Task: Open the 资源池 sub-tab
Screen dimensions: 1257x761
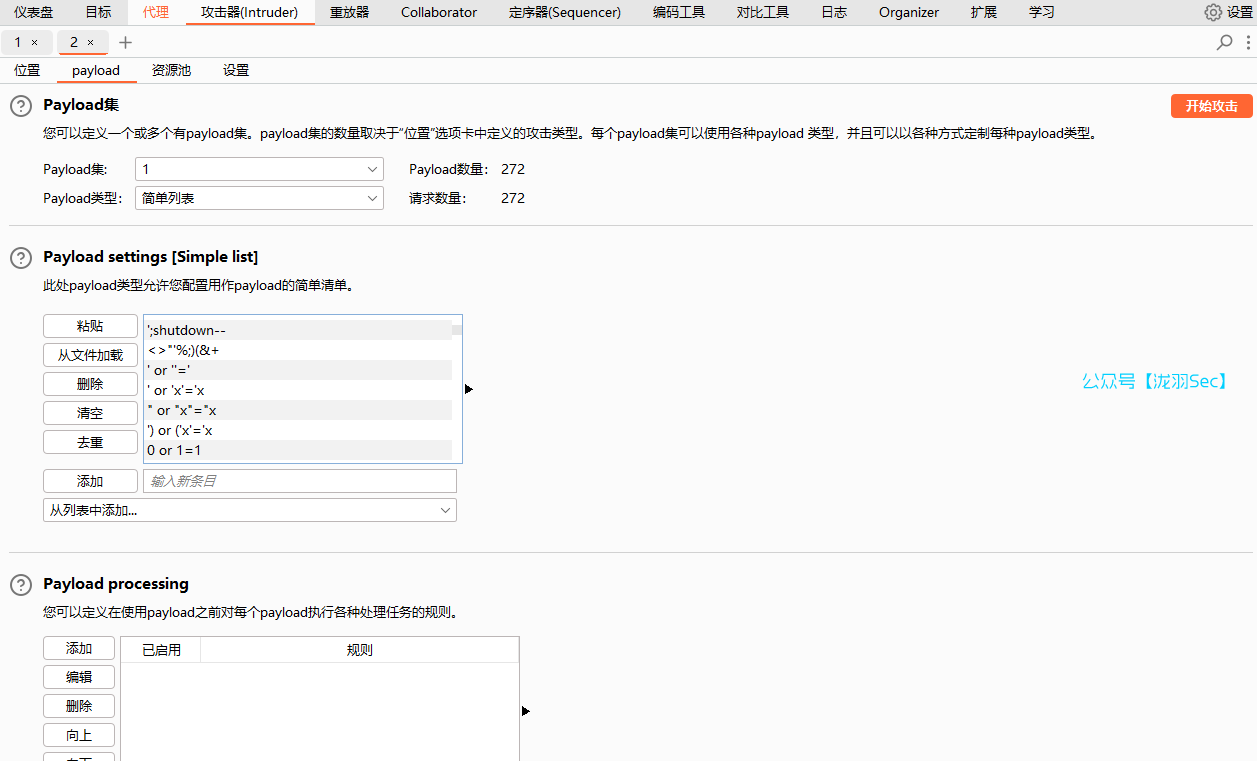Action: (x=171, y=70)
